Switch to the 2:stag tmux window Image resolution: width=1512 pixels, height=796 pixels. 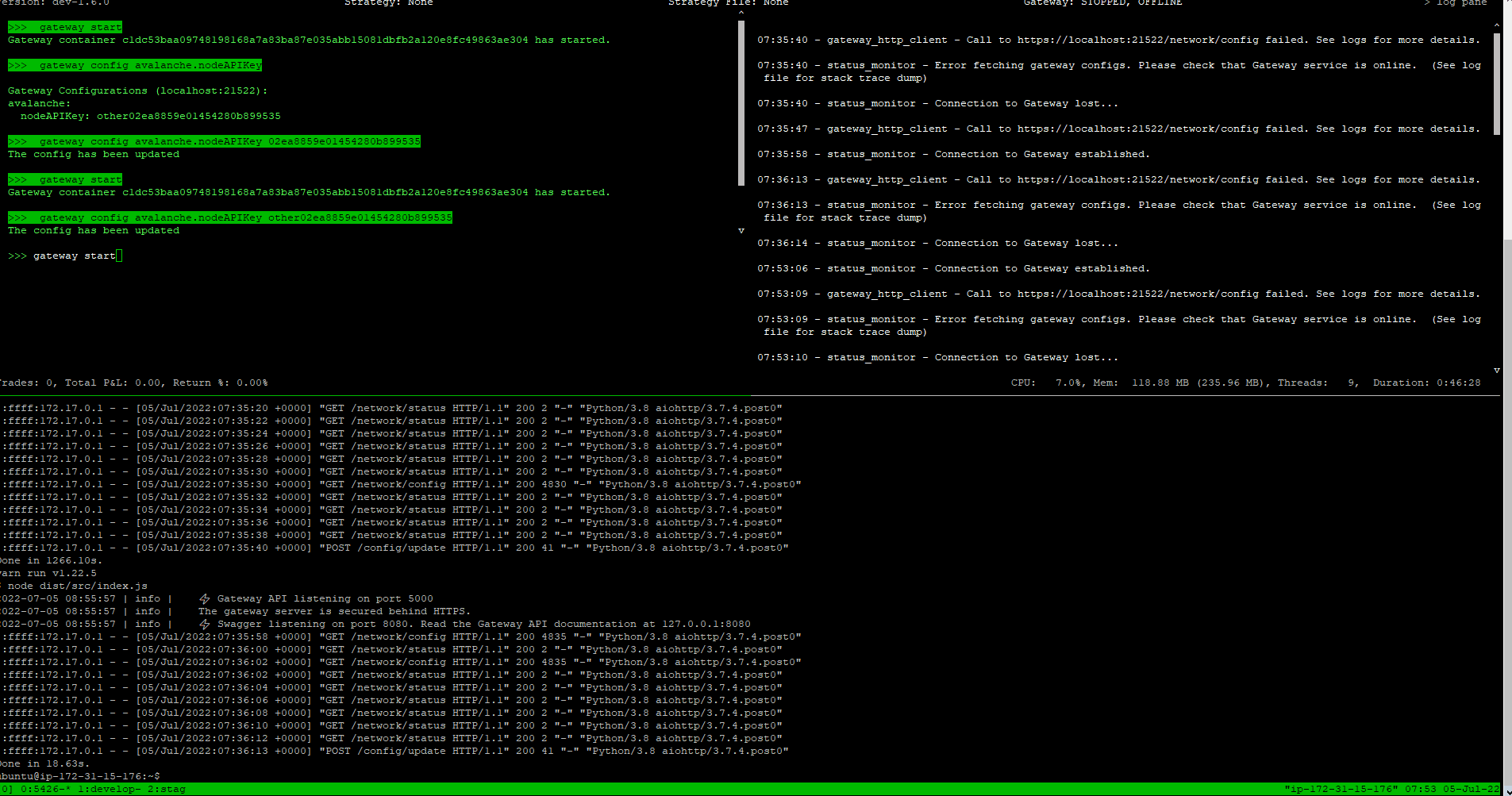point(167,789)
